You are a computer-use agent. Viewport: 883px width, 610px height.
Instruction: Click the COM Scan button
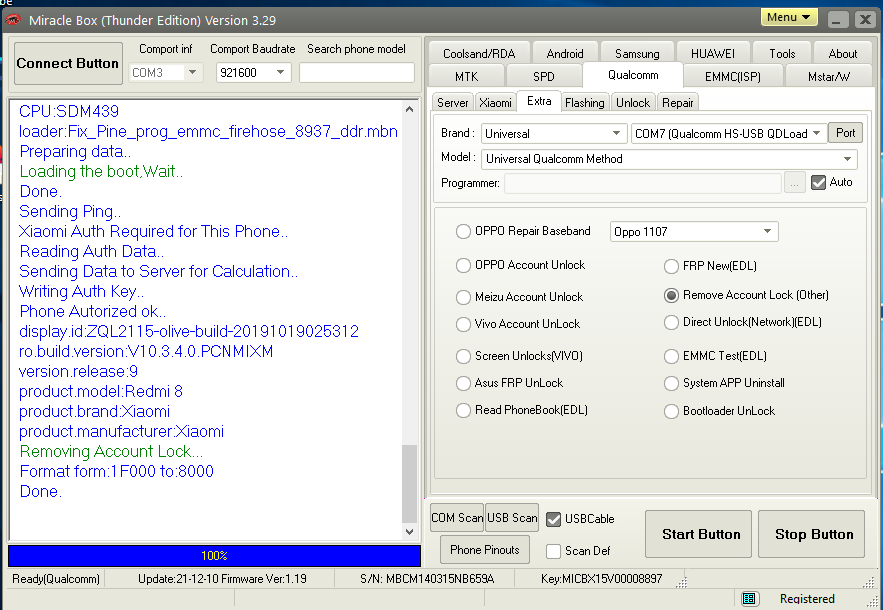457,518
